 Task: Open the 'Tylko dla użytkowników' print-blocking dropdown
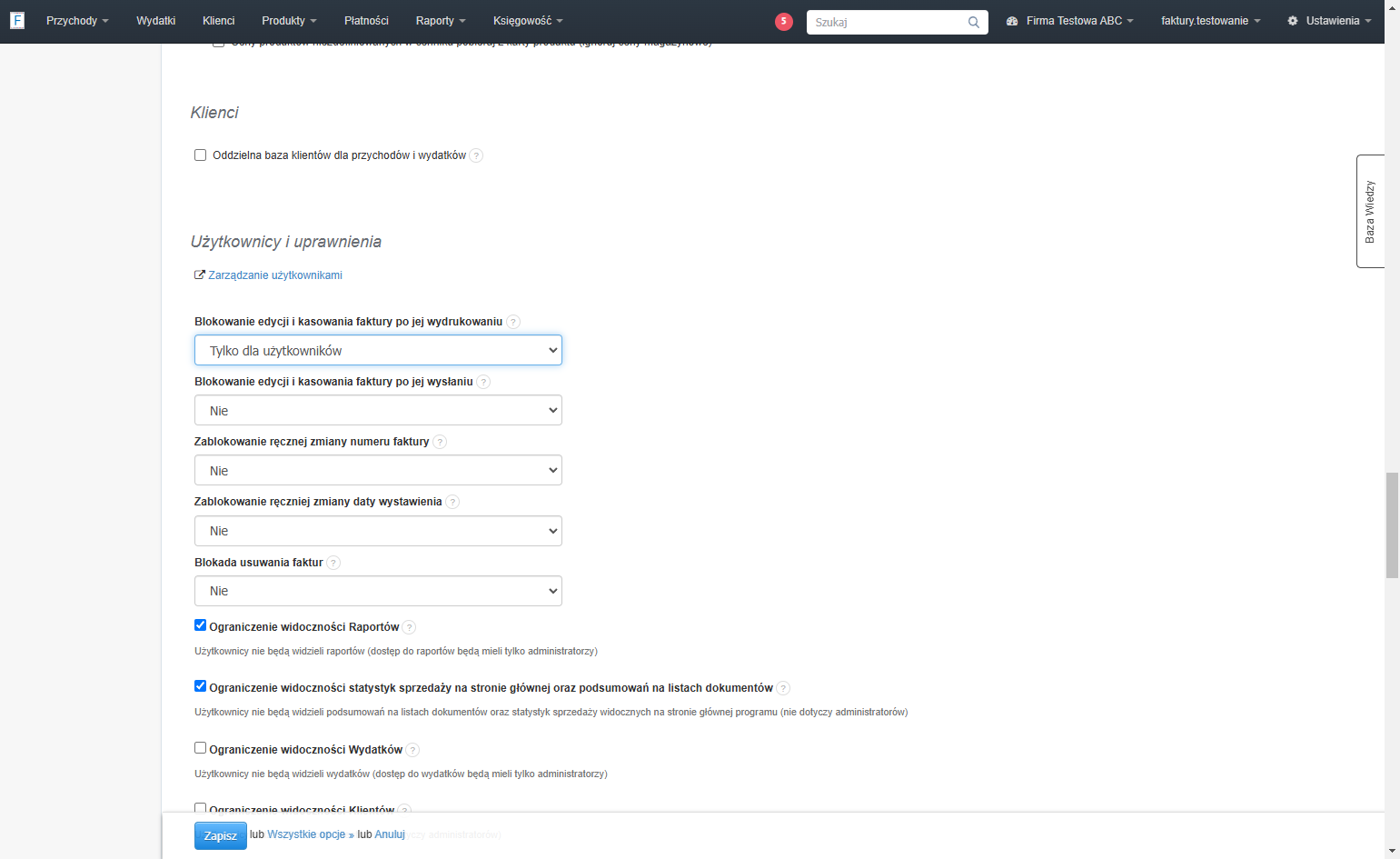(x=378, y=350)
